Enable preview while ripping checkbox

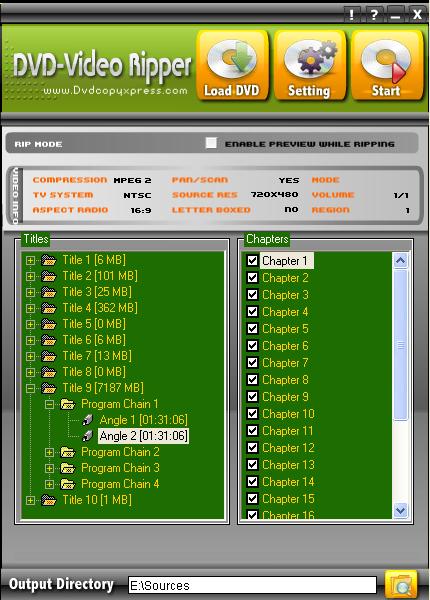click(211, 143)
